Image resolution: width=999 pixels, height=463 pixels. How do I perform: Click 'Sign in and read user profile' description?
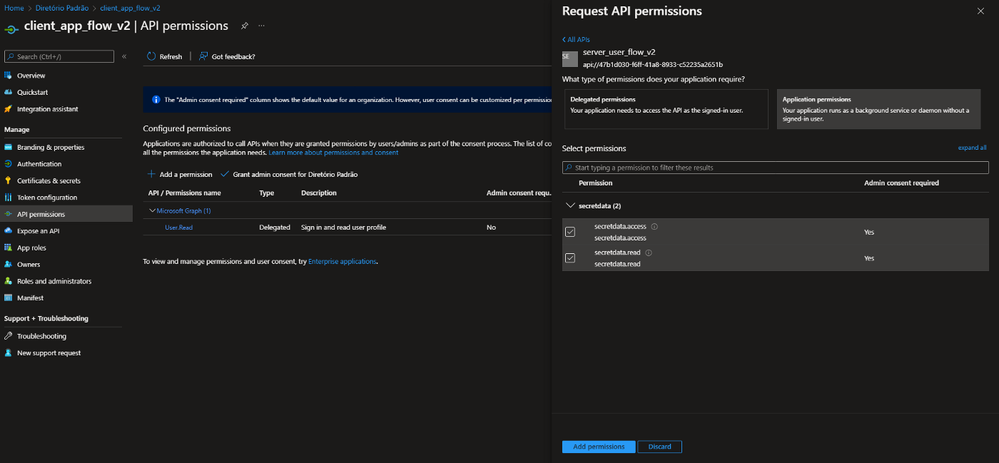343,227
